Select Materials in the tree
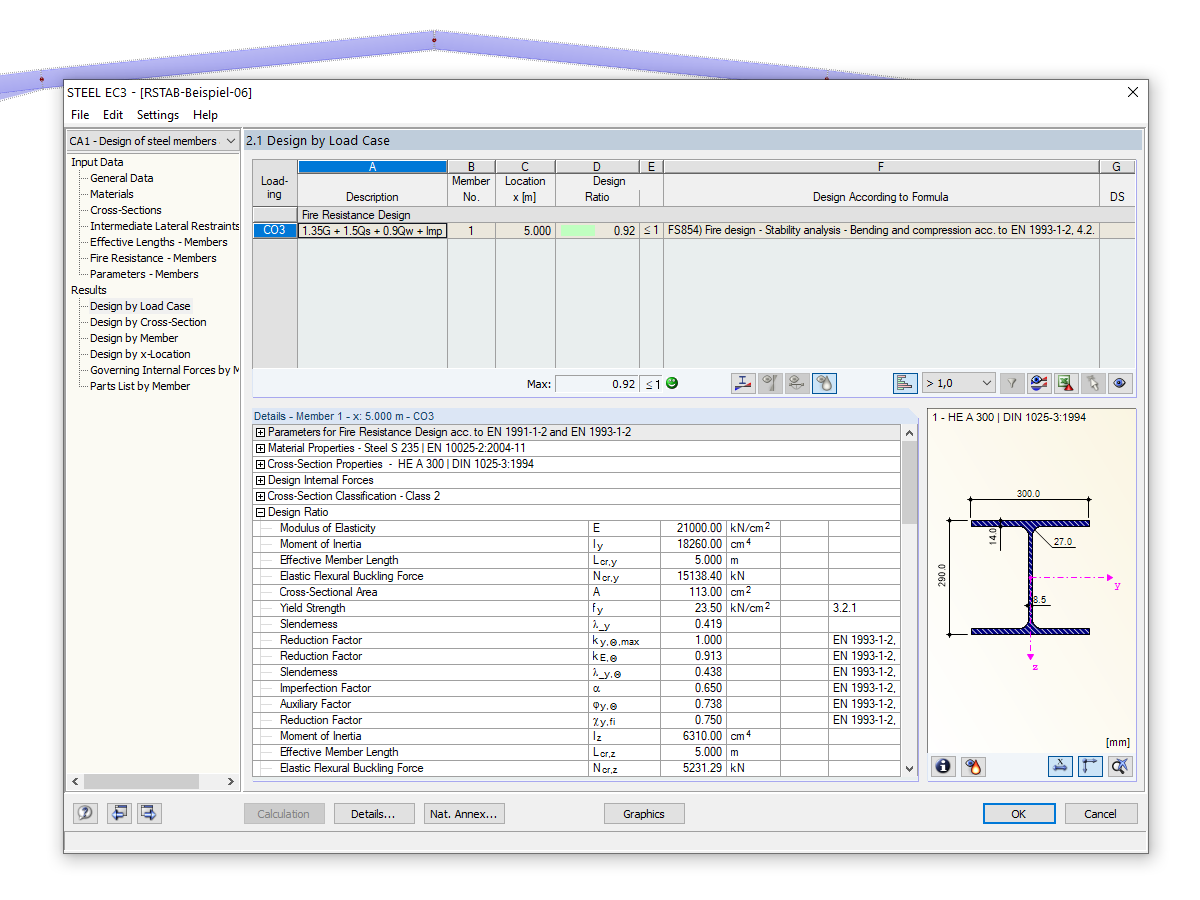This screenshot has width=1200, height=900. [x=111, y=194]
